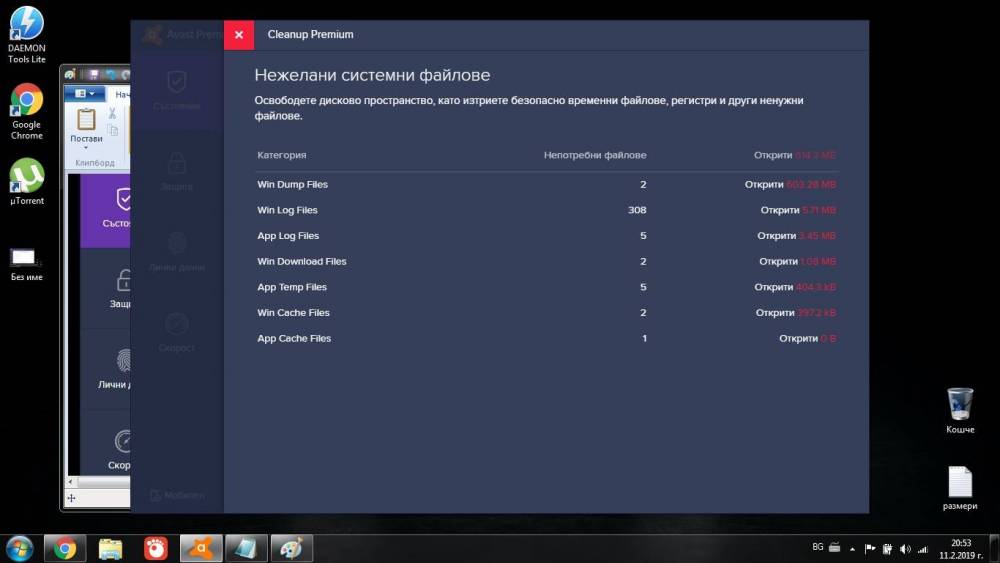Click the 'App Log Files' category row
1000x563 pixels.
point(547,235)
